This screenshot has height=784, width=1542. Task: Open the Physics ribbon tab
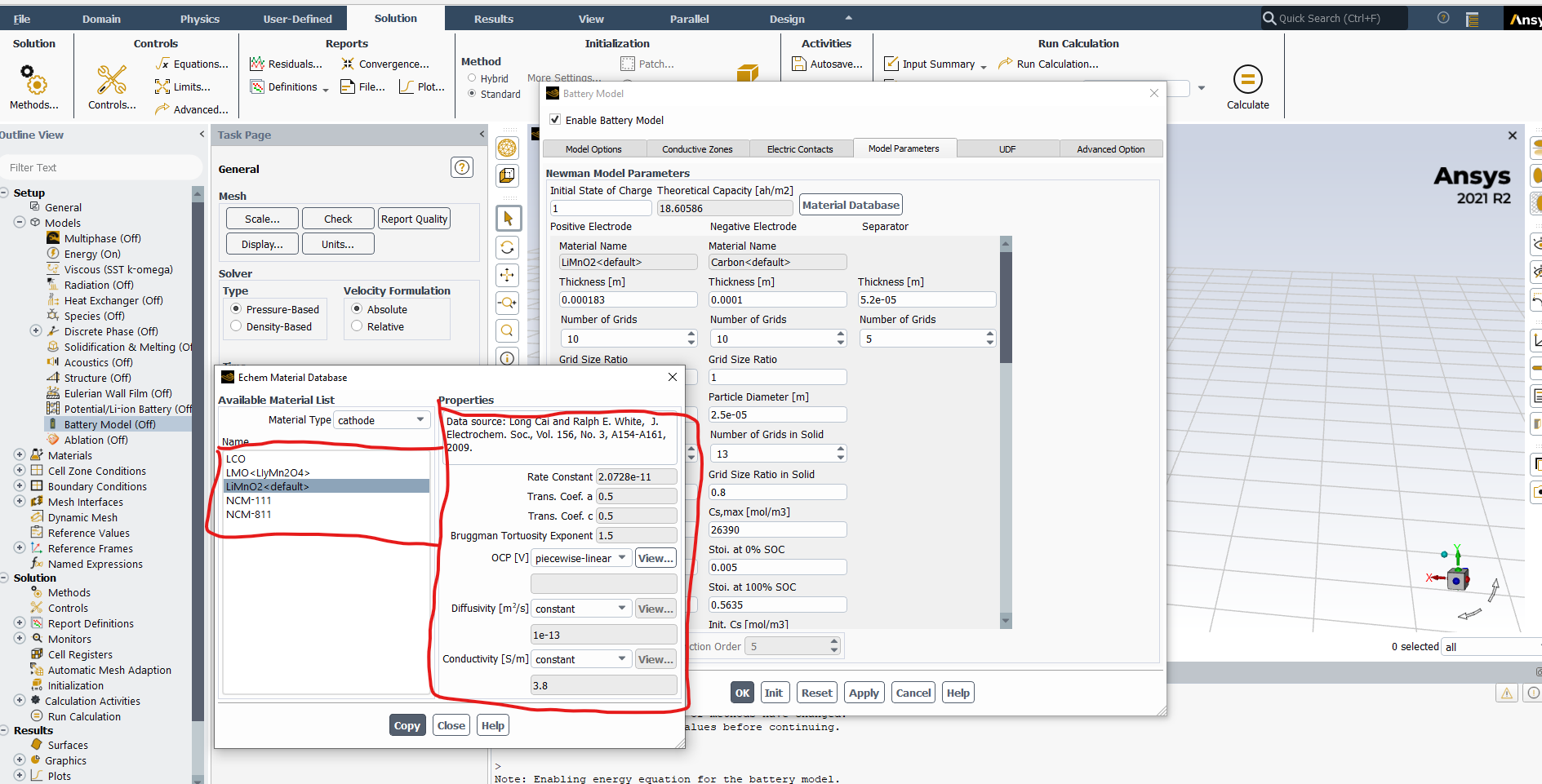pyautogui.click(x=199, y=19)
